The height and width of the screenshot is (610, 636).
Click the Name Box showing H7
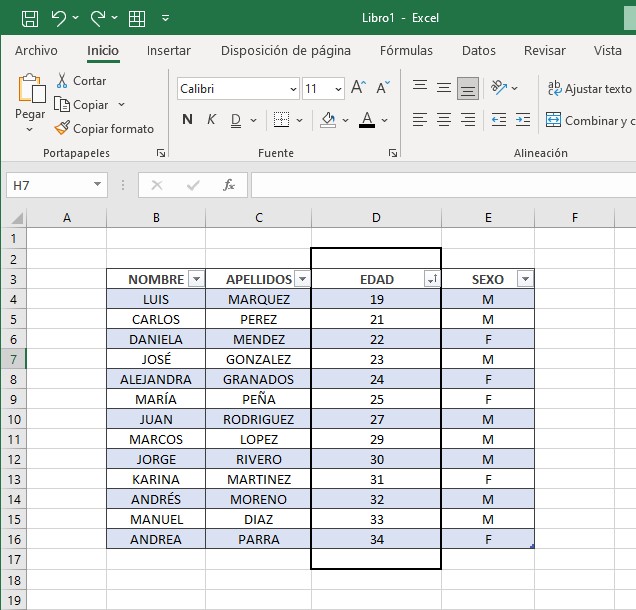click(x=49, y=185)
